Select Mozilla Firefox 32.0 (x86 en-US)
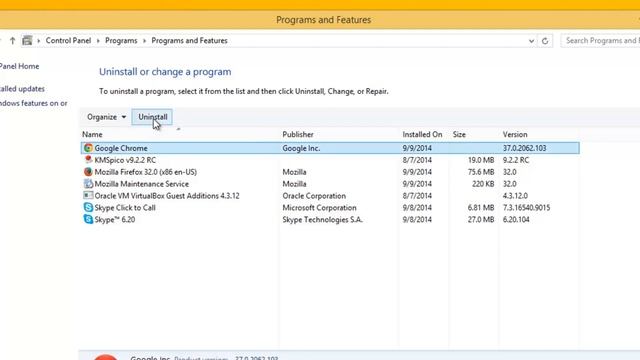The height and width of the screenshot is (360, 640). coord(146,172)
